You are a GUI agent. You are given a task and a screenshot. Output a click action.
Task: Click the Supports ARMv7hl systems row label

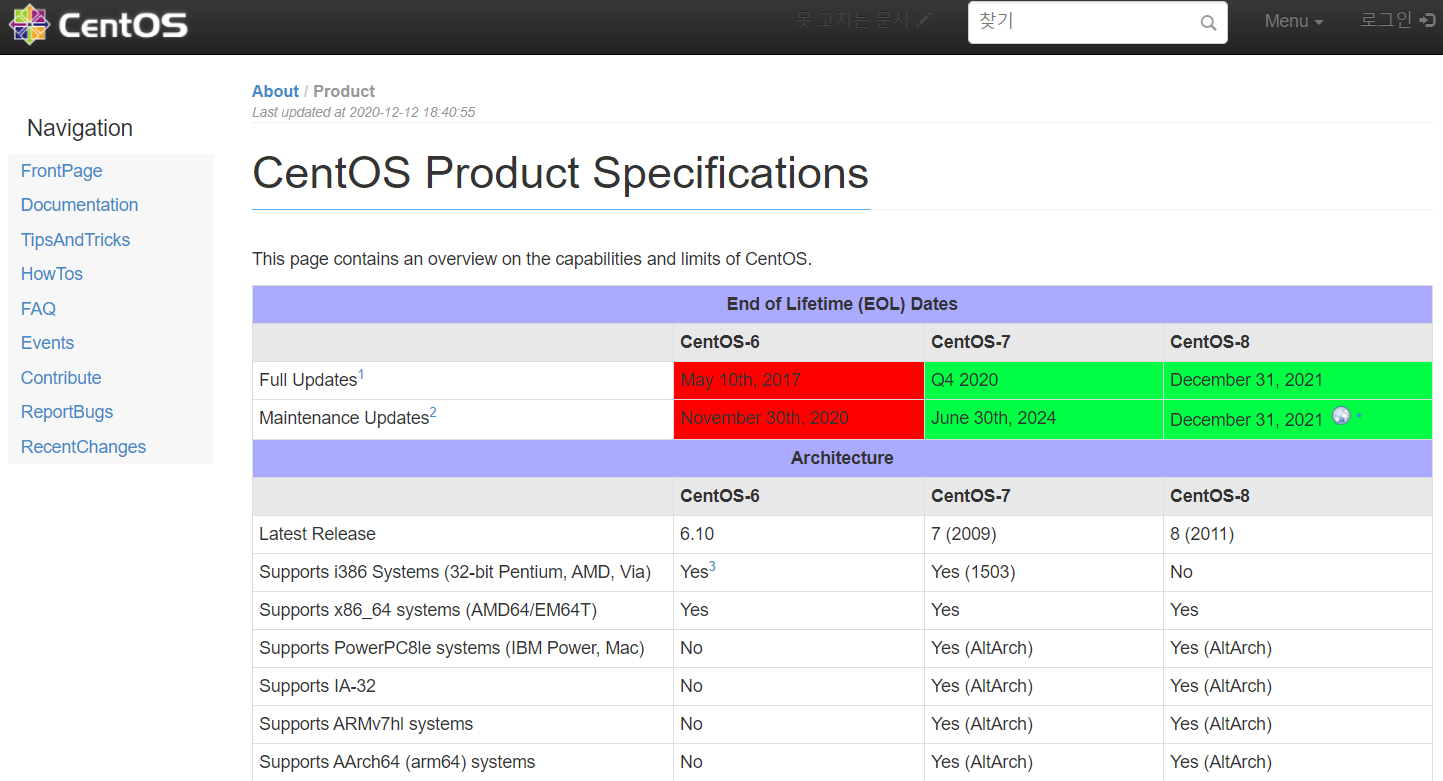pos(366,724)
